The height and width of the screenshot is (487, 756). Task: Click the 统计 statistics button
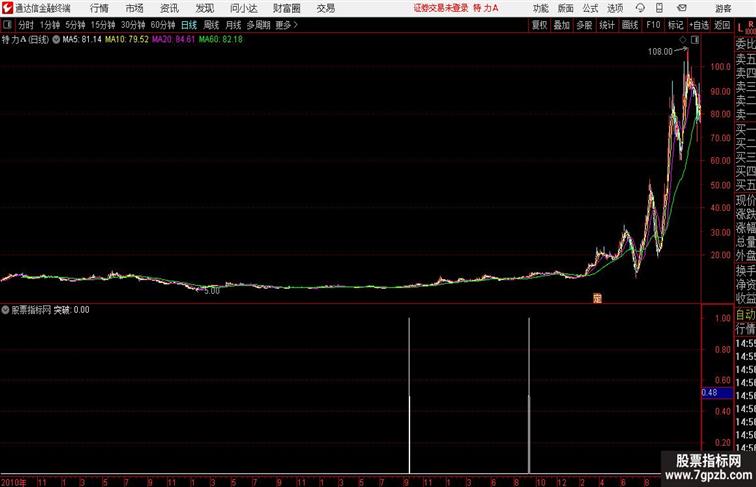pos(607,25)
